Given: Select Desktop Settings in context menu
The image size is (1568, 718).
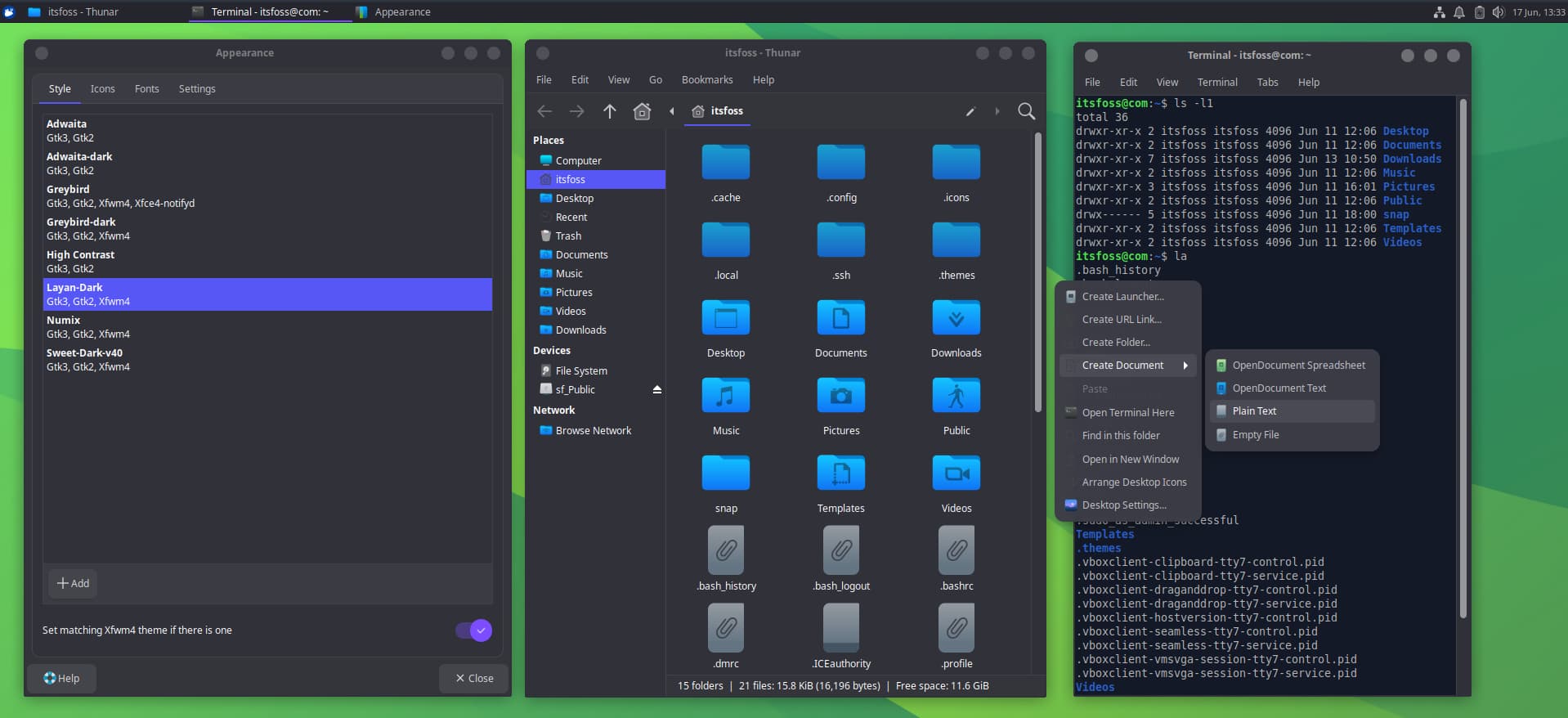Looking at the screenshot, I should 1128,505.
